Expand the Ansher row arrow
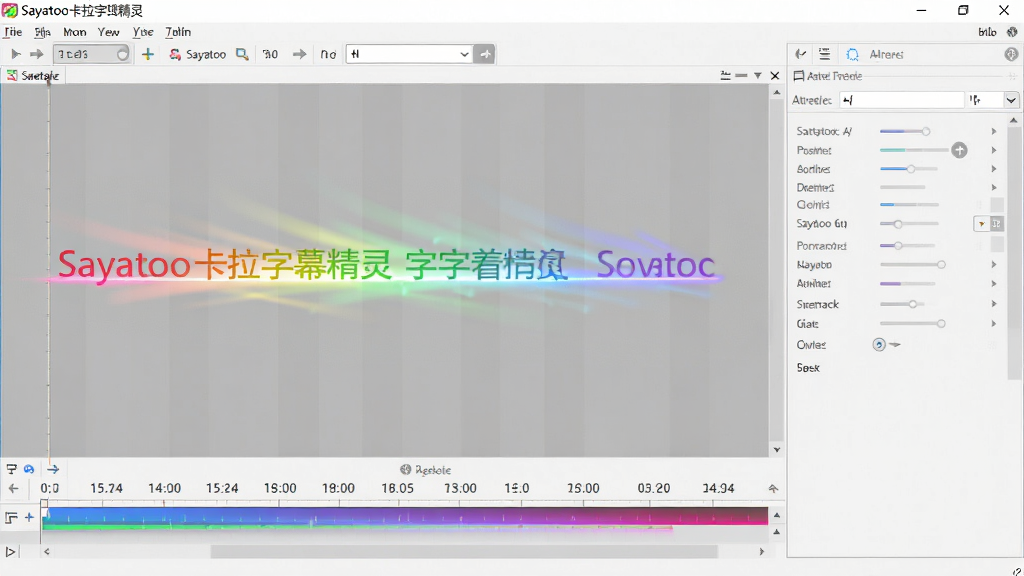 point(994,283)
